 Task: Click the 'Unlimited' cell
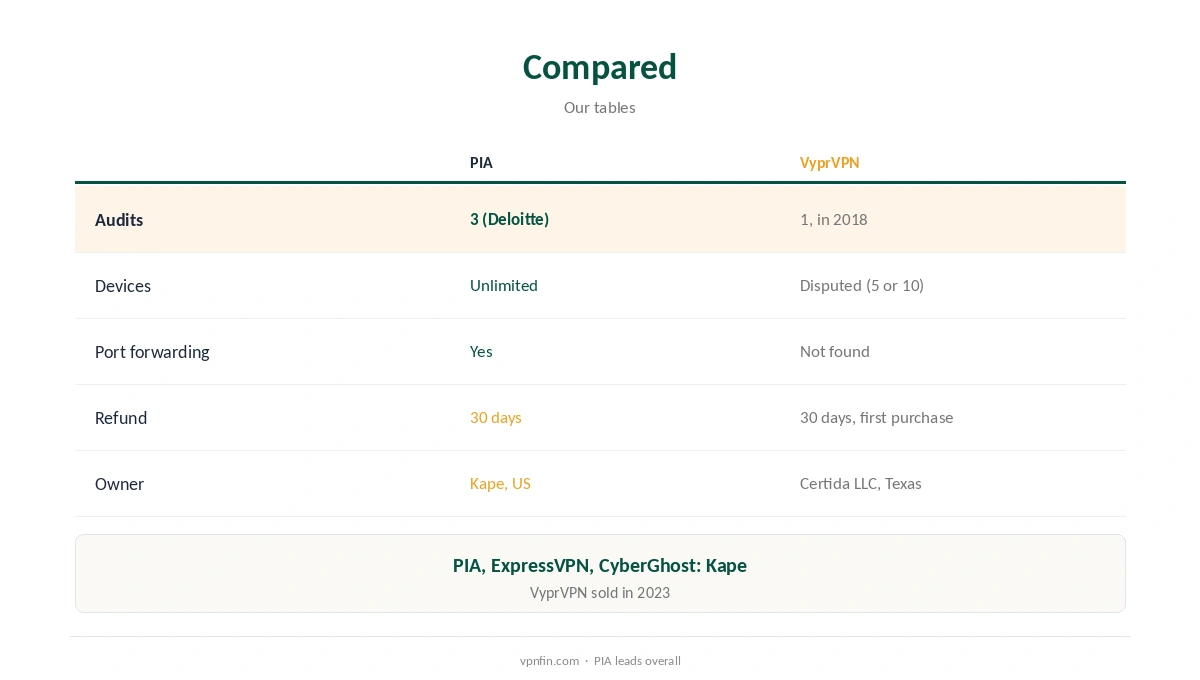(x=504, y=285)
